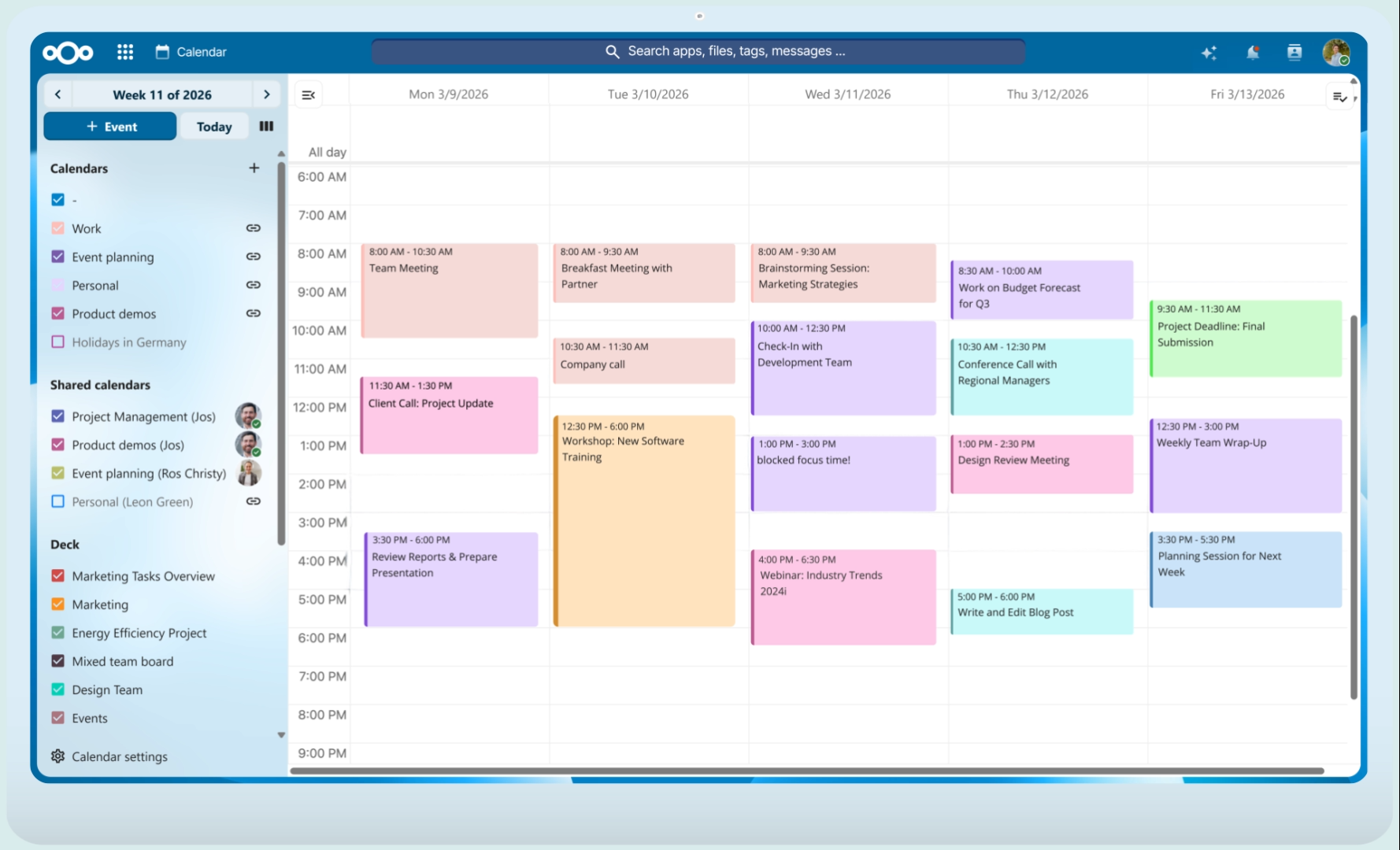This screenshot has width=1400, height=850.
Task: Select the Tue 3/10/2026 day header
Action: 648,94
